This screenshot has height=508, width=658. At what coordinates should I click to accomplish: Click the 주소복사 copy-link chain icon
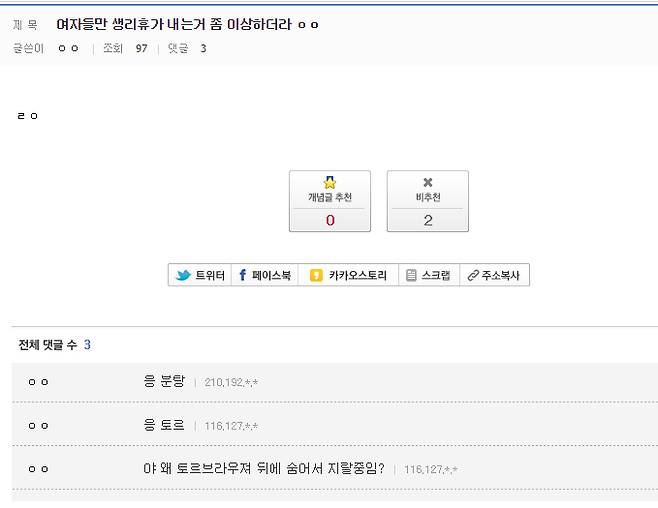point(473,276)
